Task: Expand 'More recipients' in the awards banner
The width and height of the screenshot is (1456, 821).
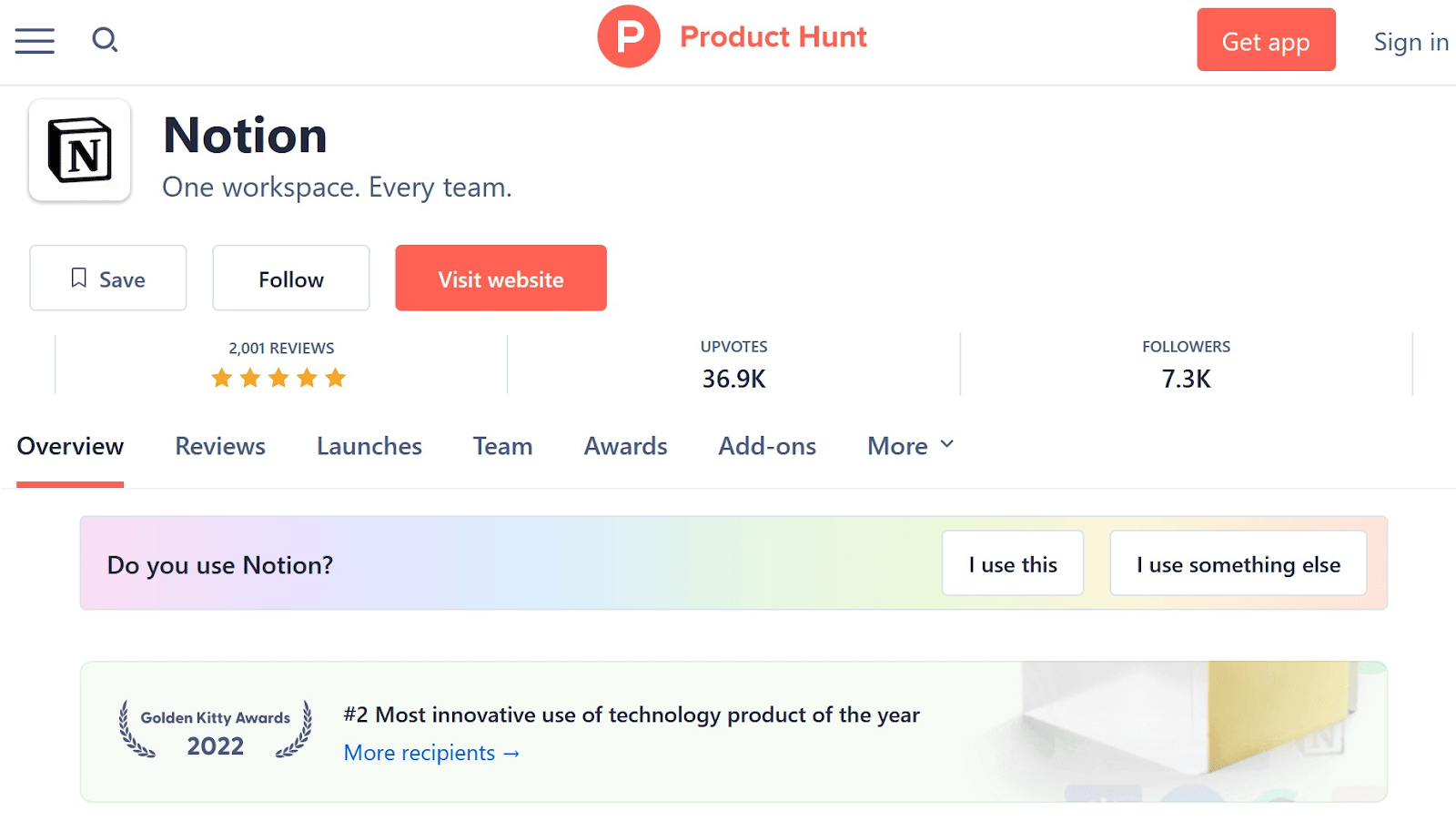Action: point(431,753)
